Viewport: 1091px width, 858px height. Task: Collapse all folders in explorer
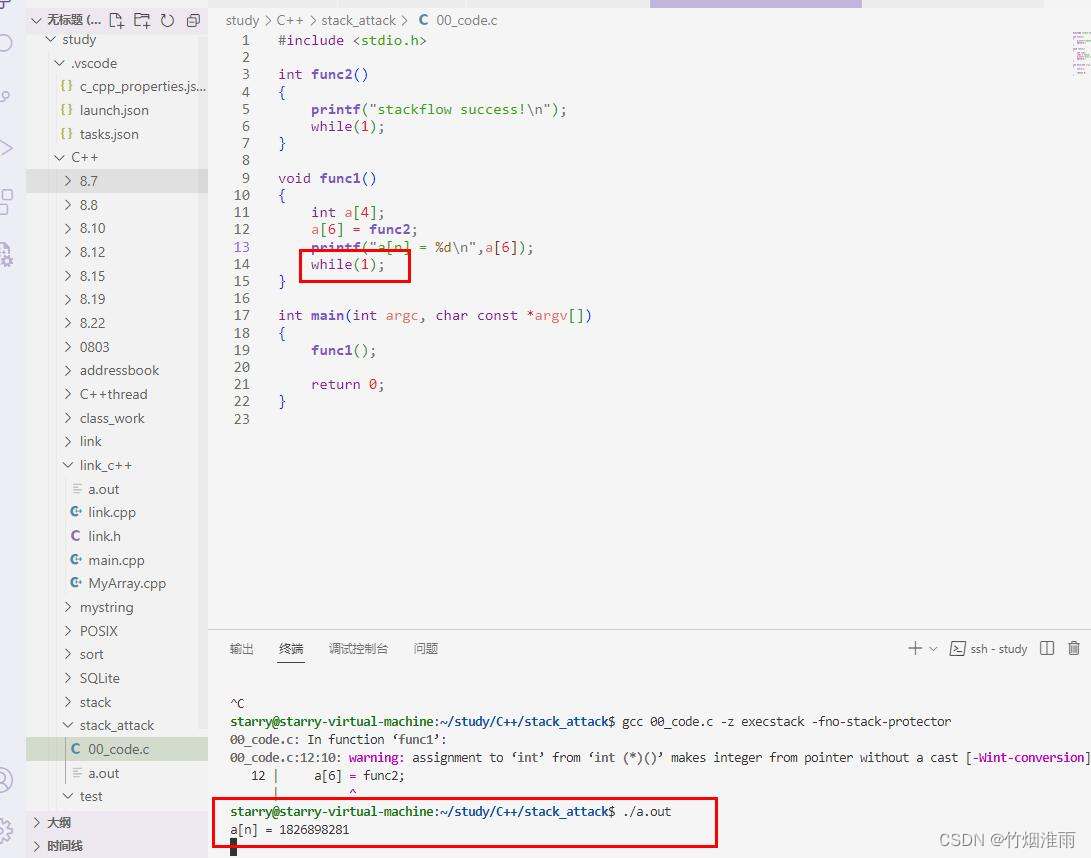(x=193, y=20)
